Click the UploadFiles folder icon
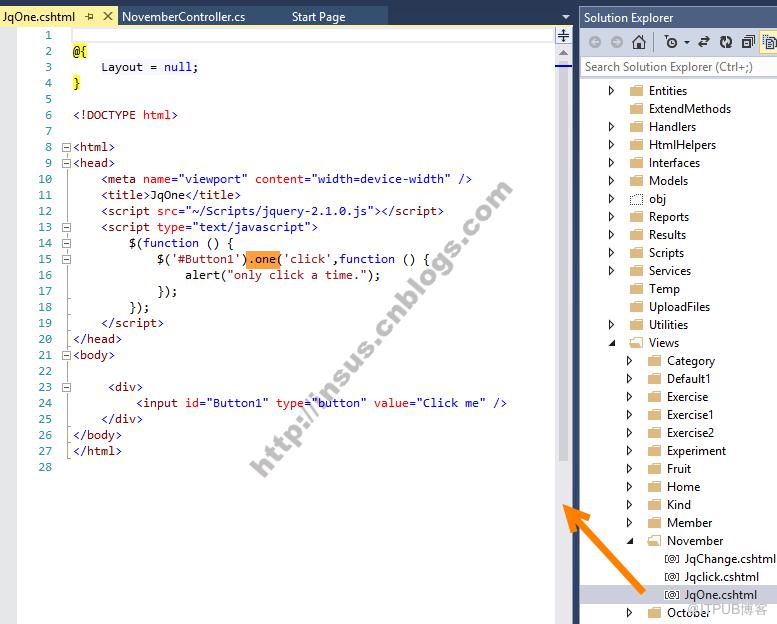The width and height of the screenshot is (777, 624). pos(636,307)
